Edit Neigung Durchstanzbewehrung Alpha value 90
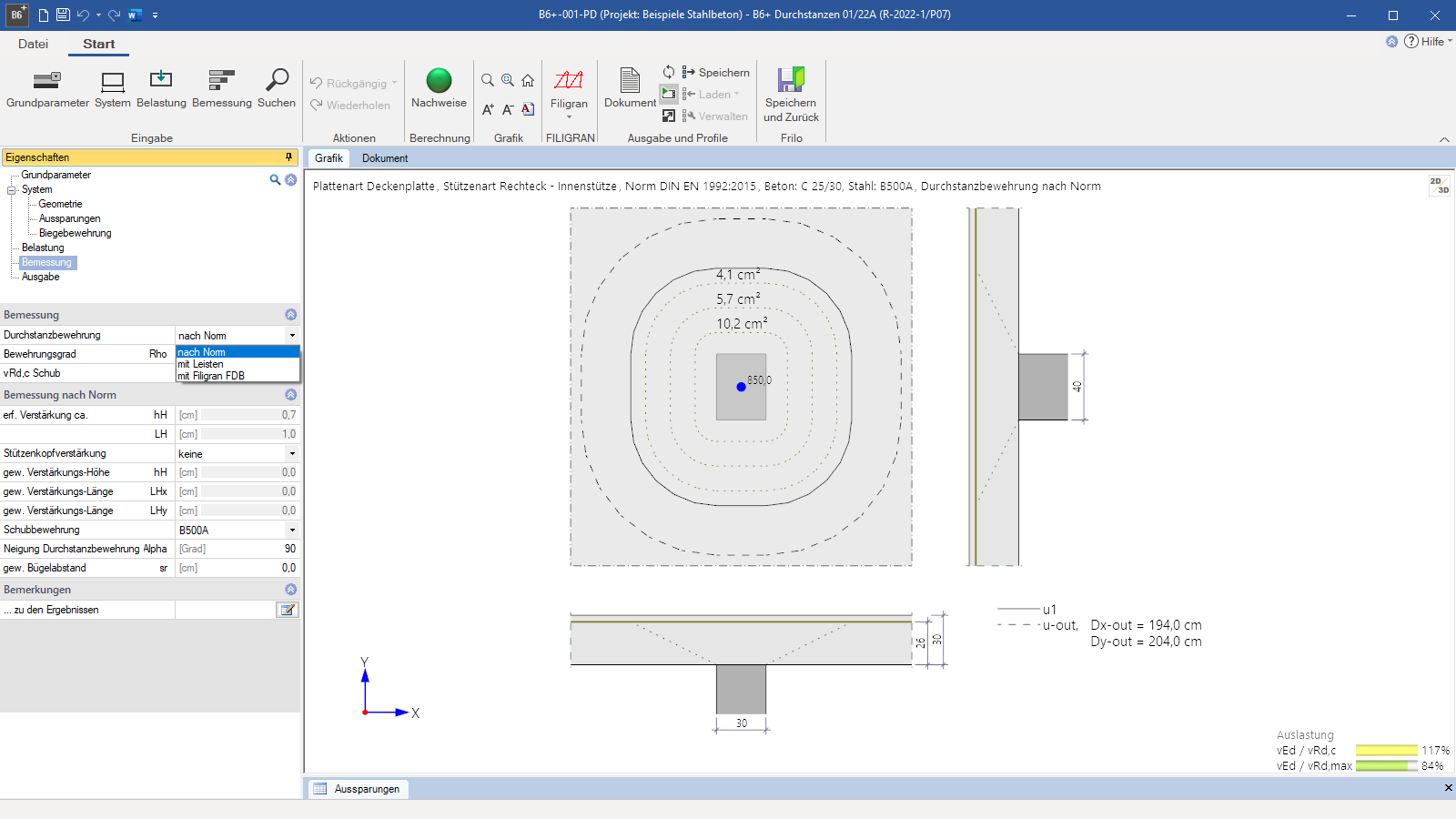The width and height of the screenshot is (1456, 819). pyautogui.click(x=237, y=549)
